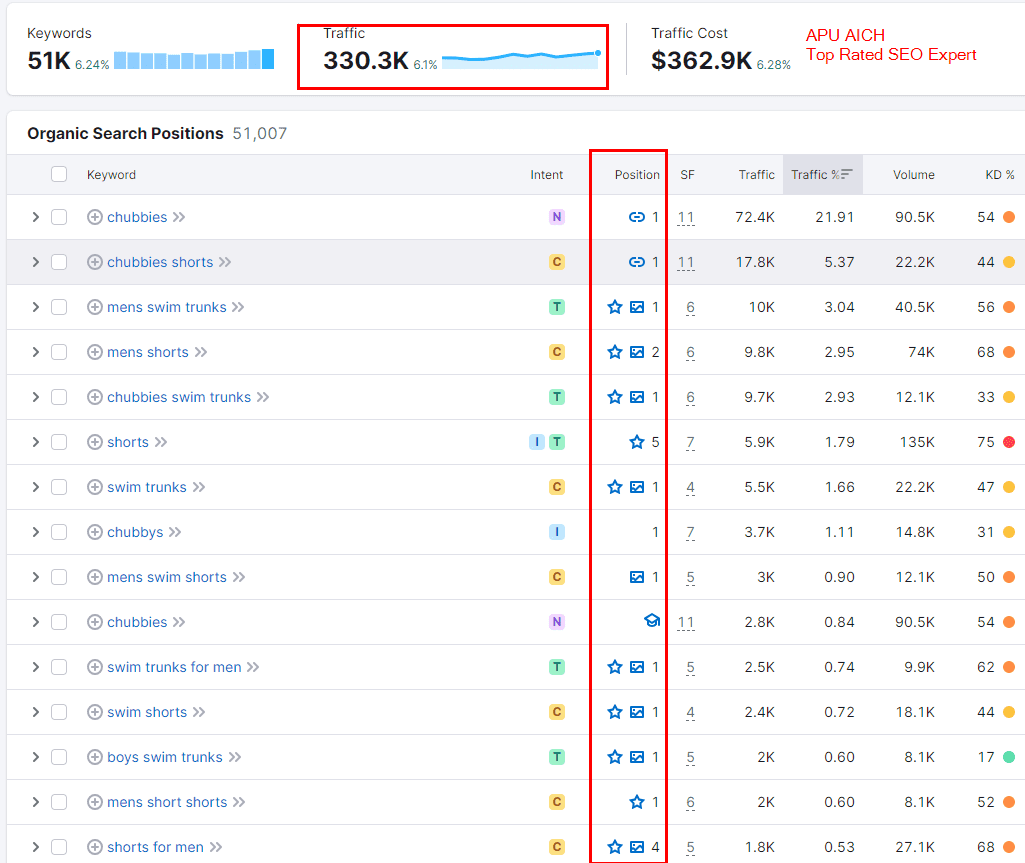Viewport: 1025px width, 863px height.
Task: Select the checkbox for 'chubbys' row
Action: coord(59,532)
